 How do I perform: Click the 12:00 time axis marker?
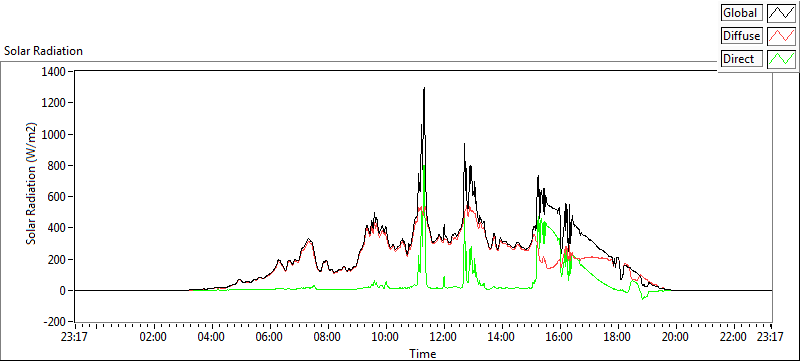444,337
